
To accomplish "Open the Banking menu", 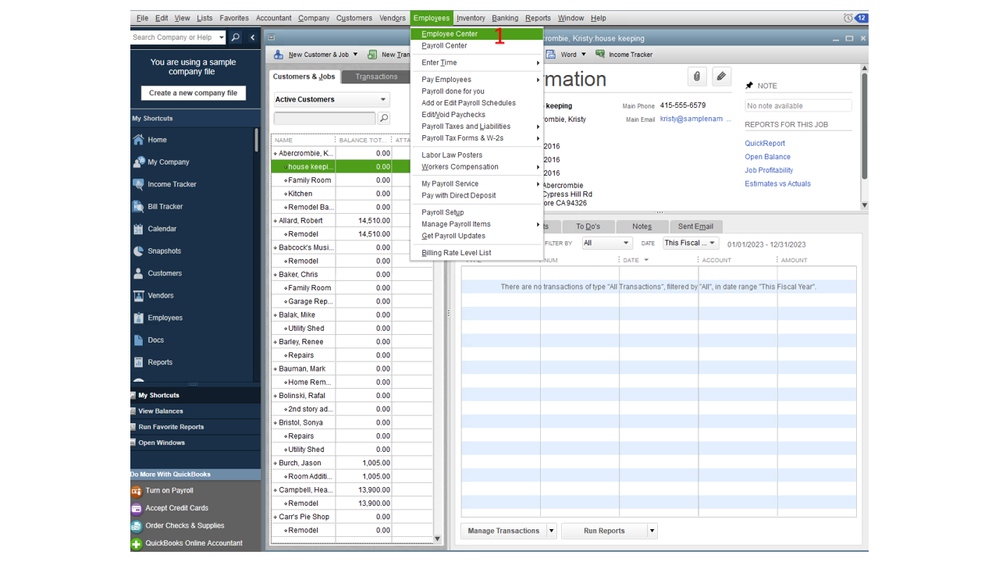I will (505, 18).
